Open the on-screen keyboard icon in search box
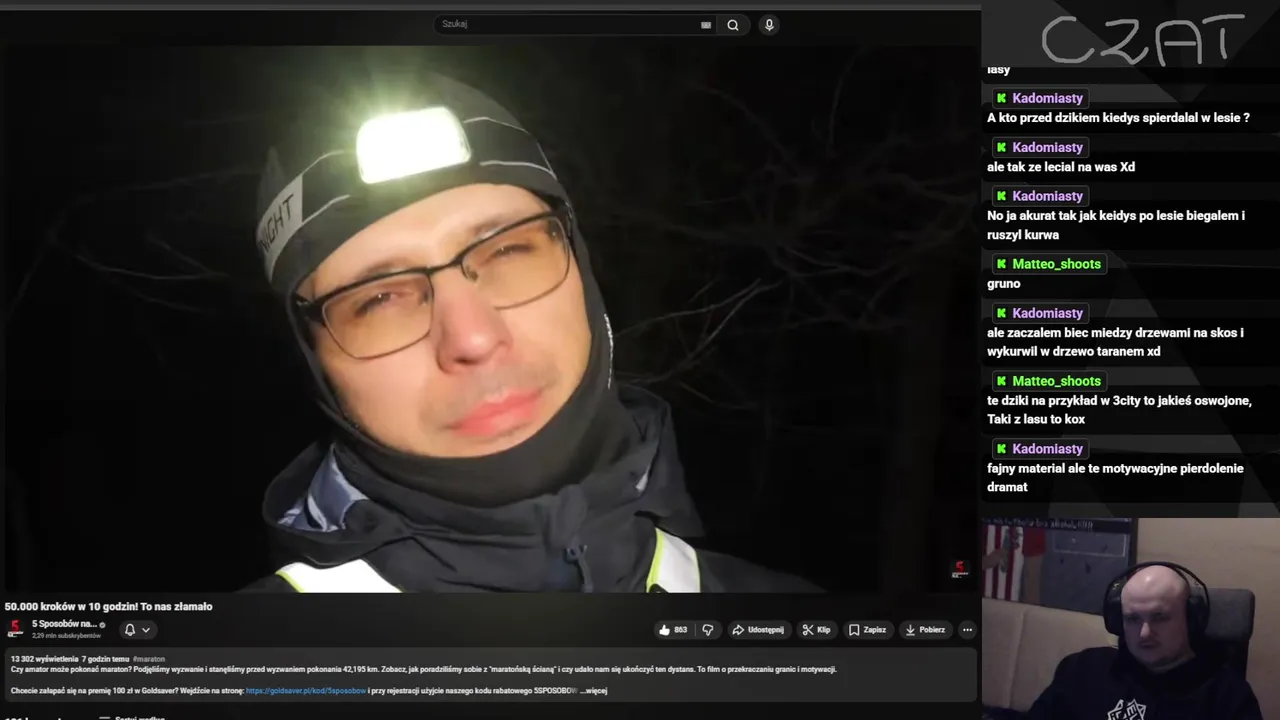Screen dimensions: 1280x720 [x=706, y=25]
